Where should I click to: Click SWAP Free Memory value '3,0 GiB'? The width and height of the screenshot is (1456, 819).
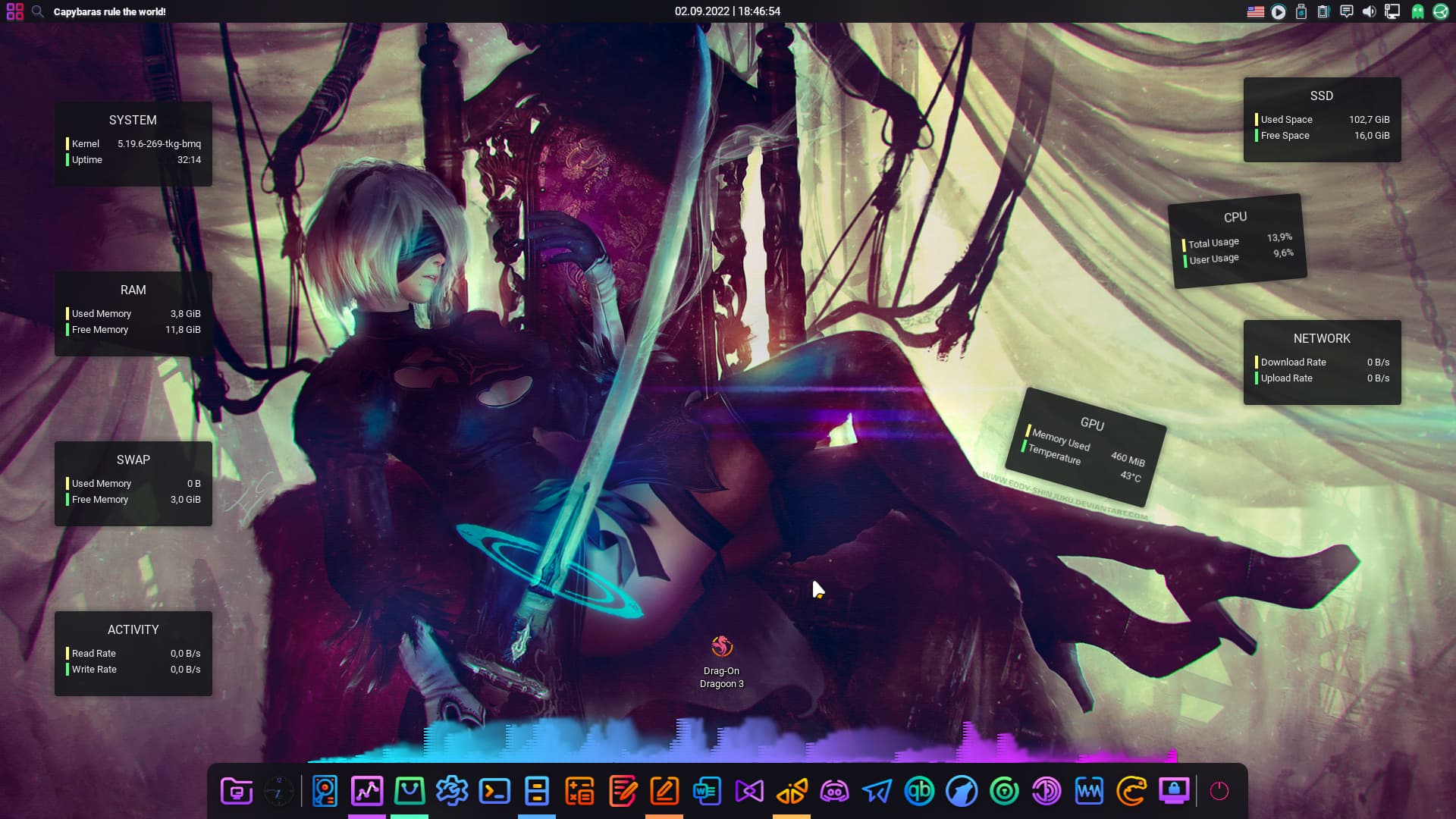click(x=186, y=499)
